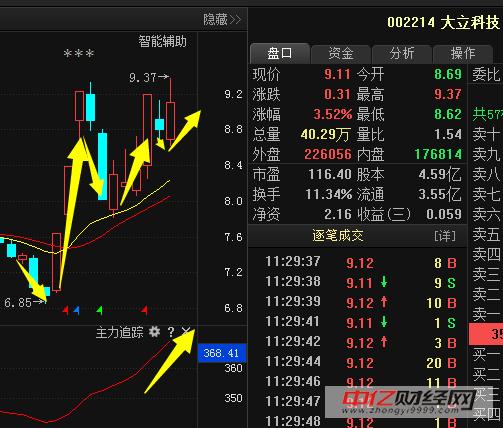Click the first red triangle marker below candles

[66, 311]
